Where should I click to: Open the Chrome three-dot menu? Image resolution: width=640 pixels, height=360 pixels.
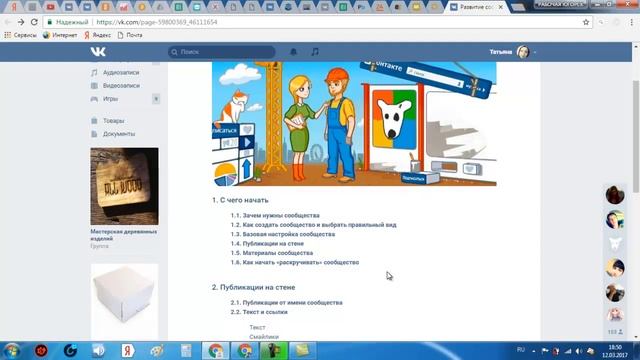[631, 22]
